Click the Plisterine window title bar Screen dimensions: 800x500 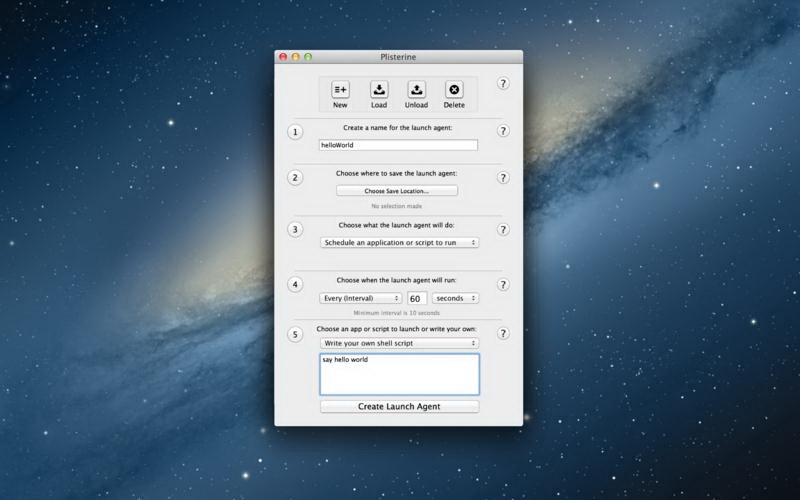(399, 57)
